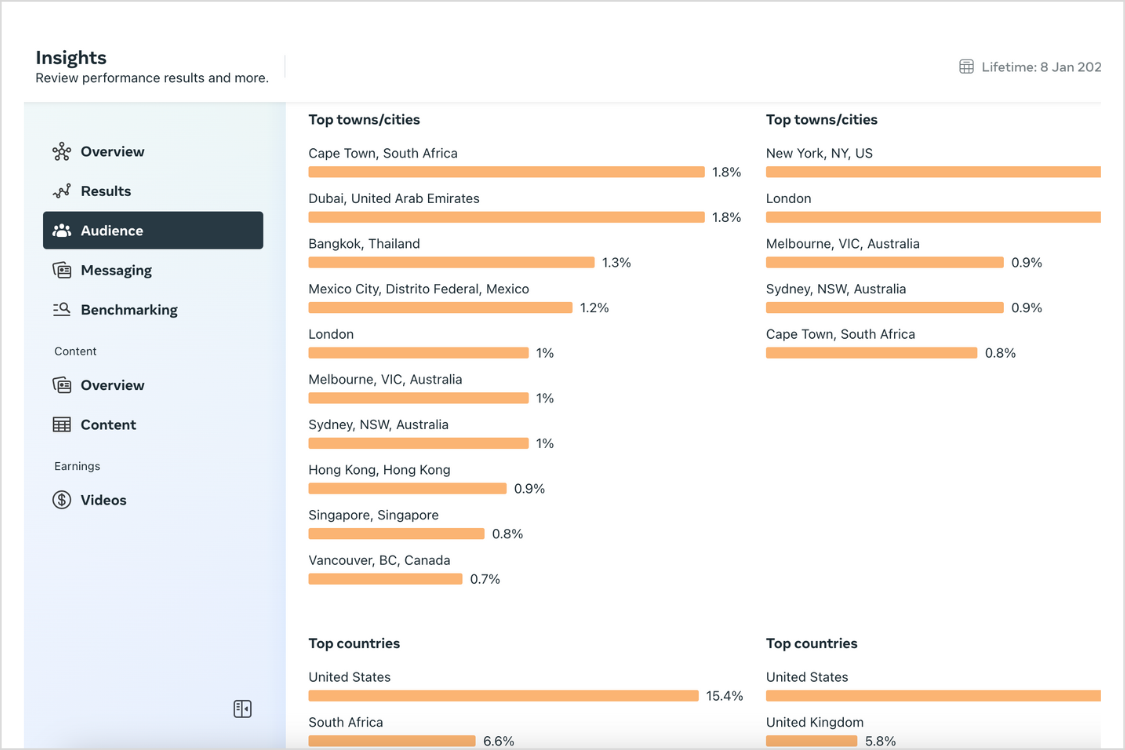This screenshot has height=750, width=1125.
Task: Collapse the sidebar with the panel icon
Action: click(243, 709)
